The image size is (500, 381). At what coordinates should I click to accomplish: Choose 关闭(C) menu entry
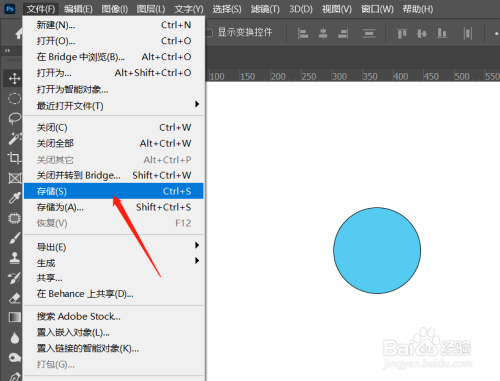[x=114, y=128]
